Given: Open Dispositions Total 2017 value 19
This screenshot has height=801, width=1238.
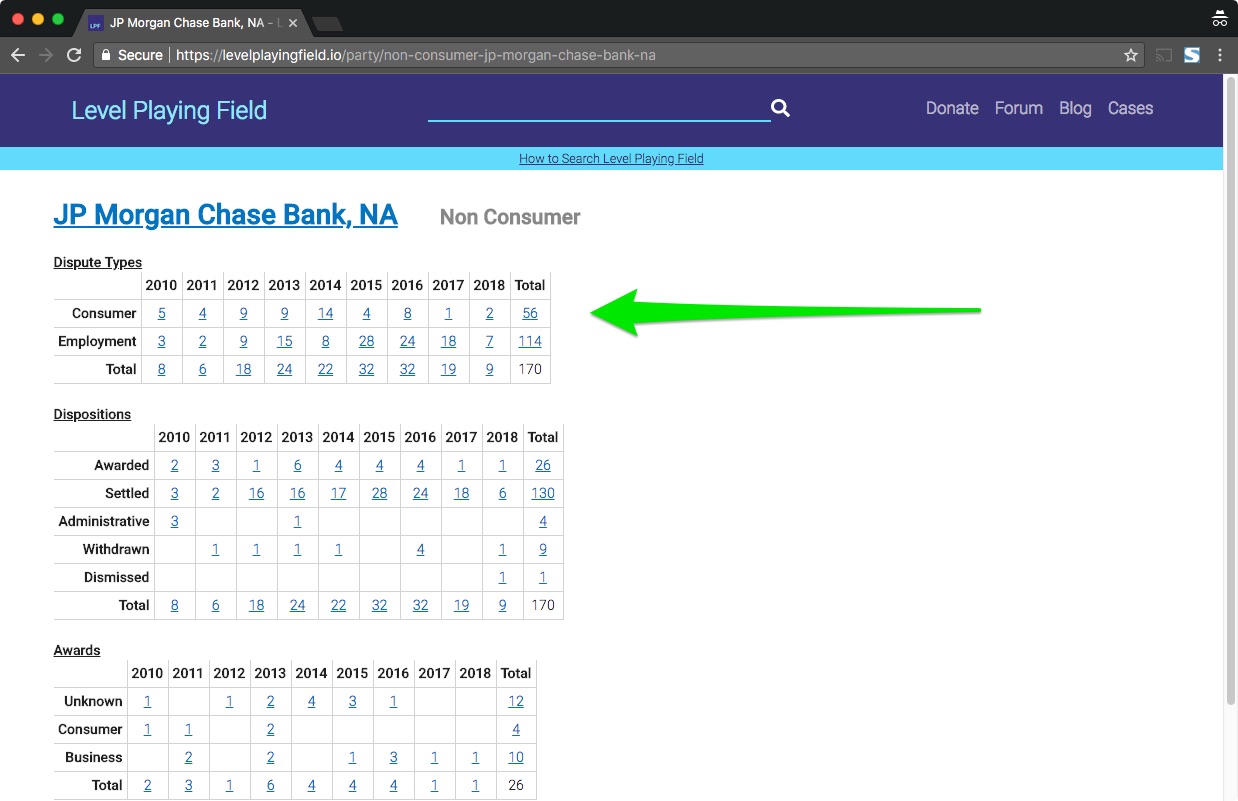Looking at the screenshot, I should pyautogui.click(x=461, y=605).
